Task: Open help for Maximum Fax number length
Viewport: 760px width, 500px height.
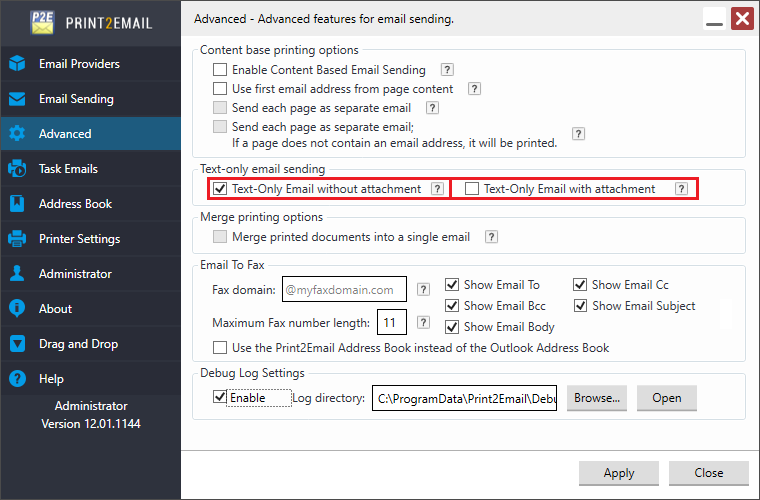Action: (x=423, y=322)
